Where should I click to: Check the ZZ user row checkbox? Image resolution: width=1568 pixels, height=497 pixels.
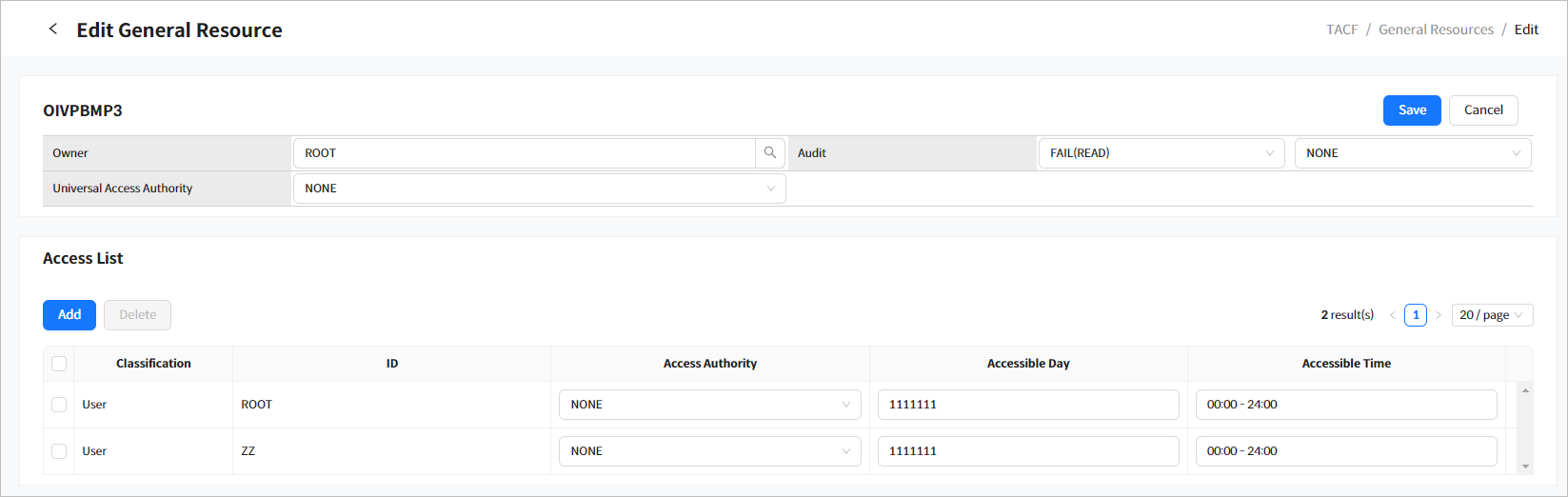pos(59,451)
